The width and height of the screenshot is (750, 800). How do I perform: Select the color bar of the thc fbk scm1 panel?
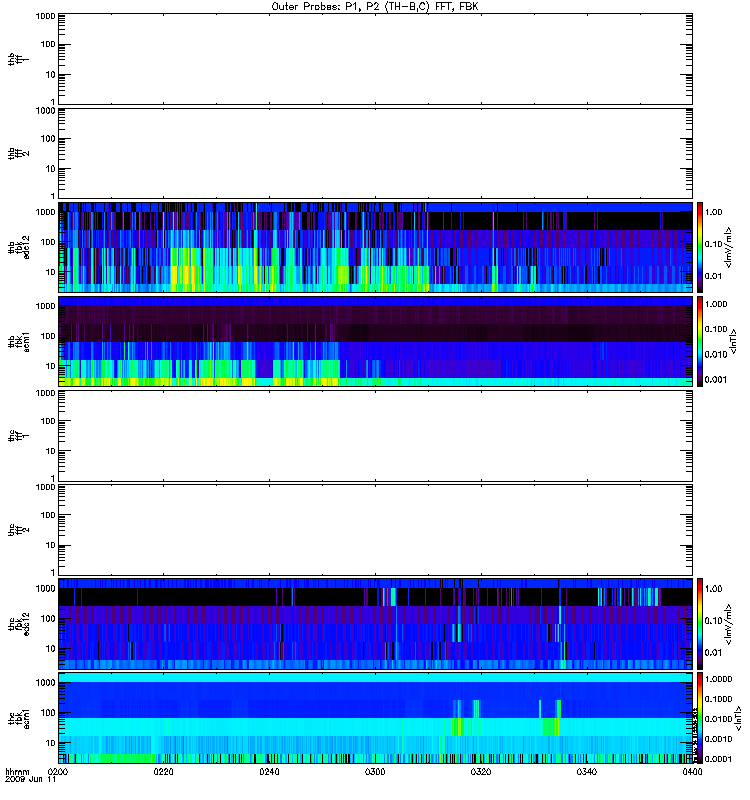pyautogui.click(x=700, y=718)
